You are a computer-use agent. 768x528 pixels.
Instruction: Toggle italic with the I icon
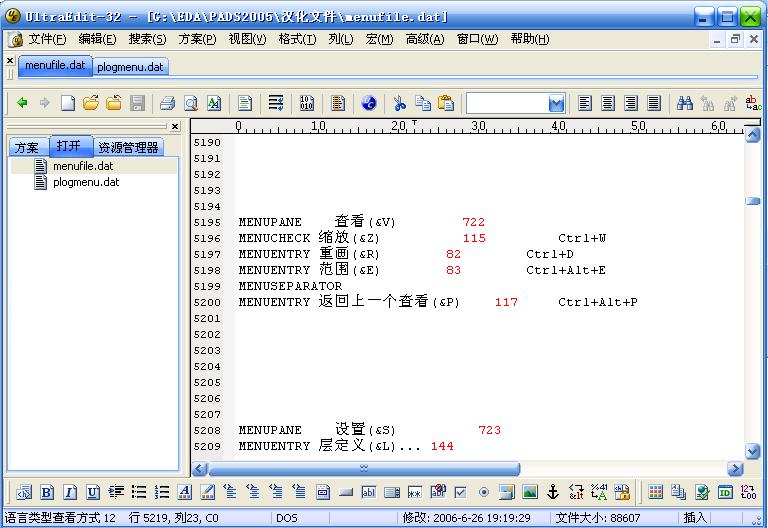click(x=70, y=492)
